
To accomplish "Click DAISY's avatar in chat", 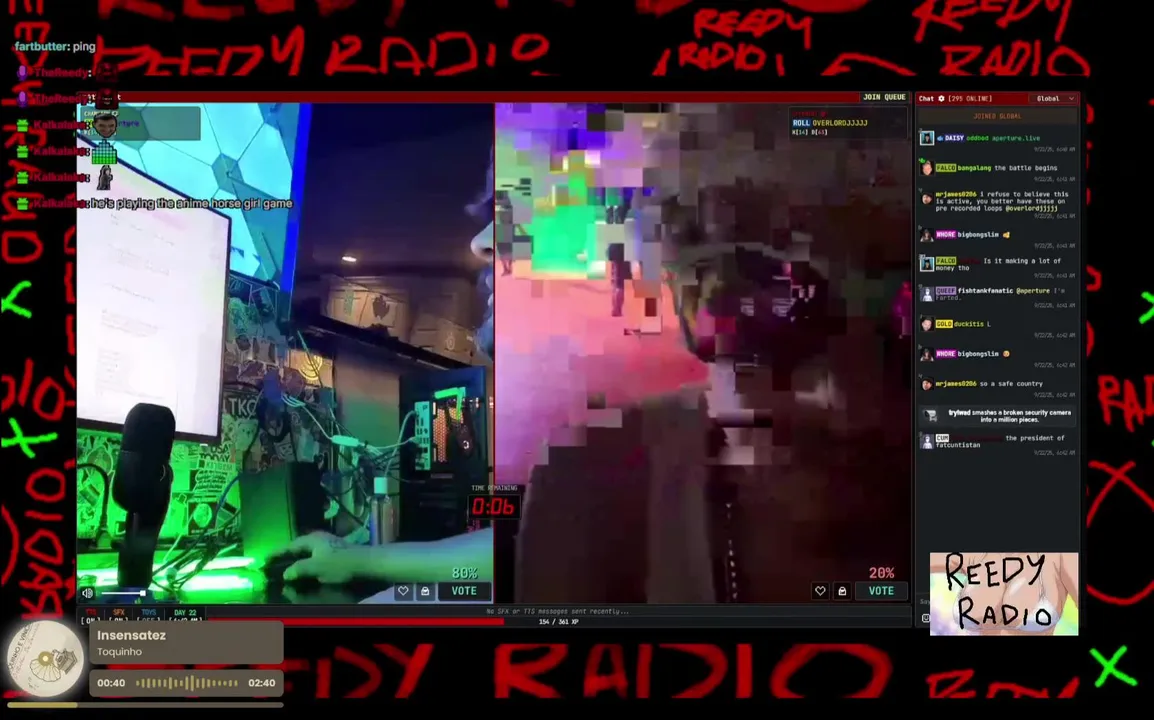I will point(927,138).
